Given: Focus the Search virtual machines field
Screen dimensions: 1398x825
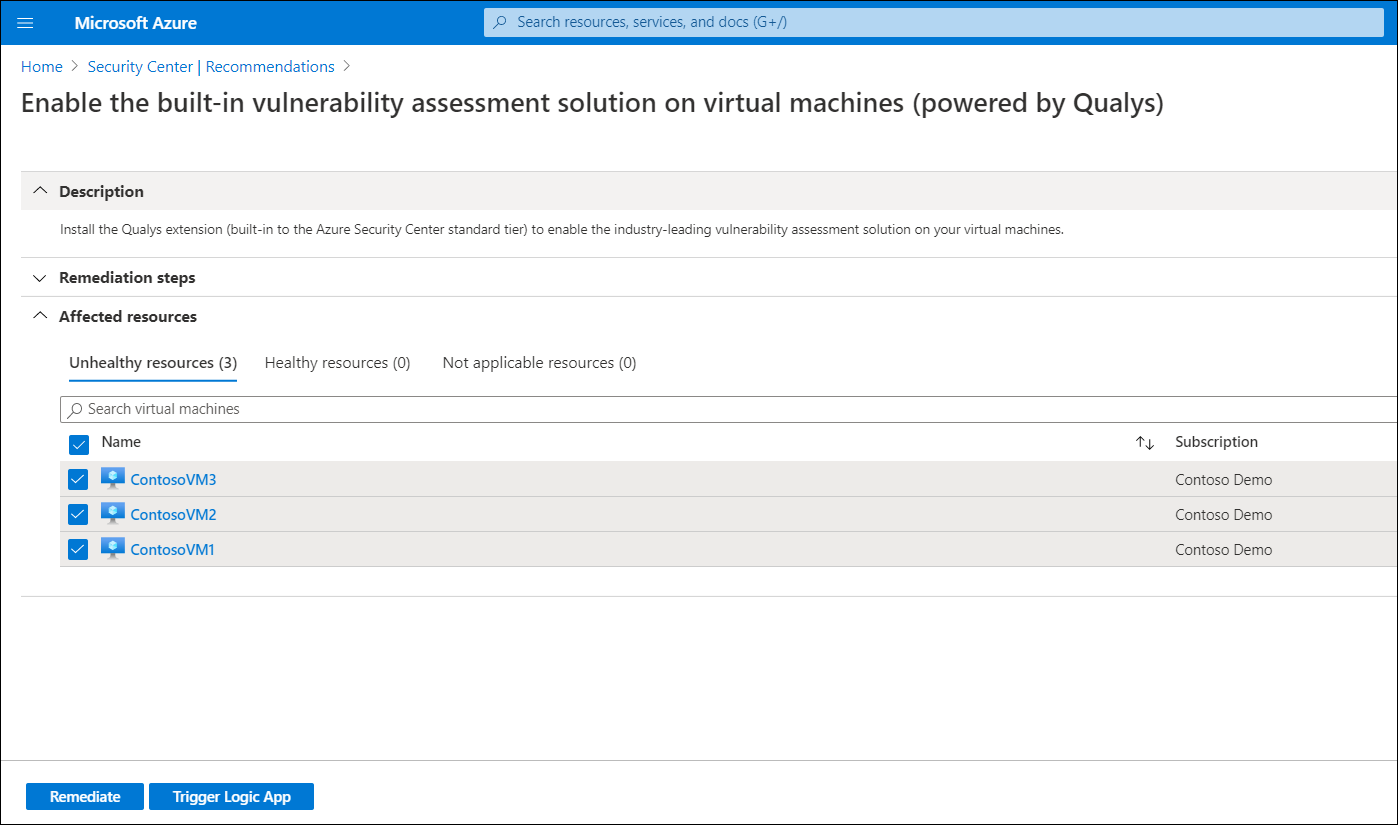Looking at the screenshot, I should 729,409.
